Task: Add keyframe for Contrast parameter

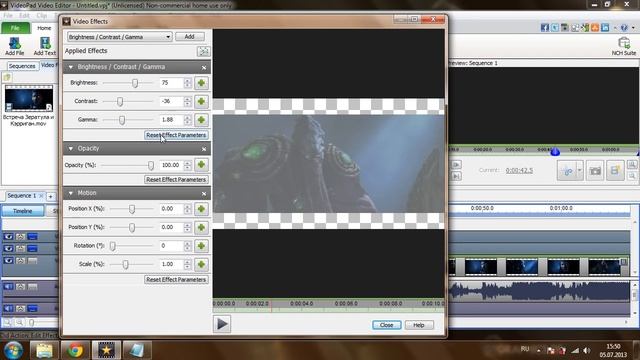Action: (201, 101)
